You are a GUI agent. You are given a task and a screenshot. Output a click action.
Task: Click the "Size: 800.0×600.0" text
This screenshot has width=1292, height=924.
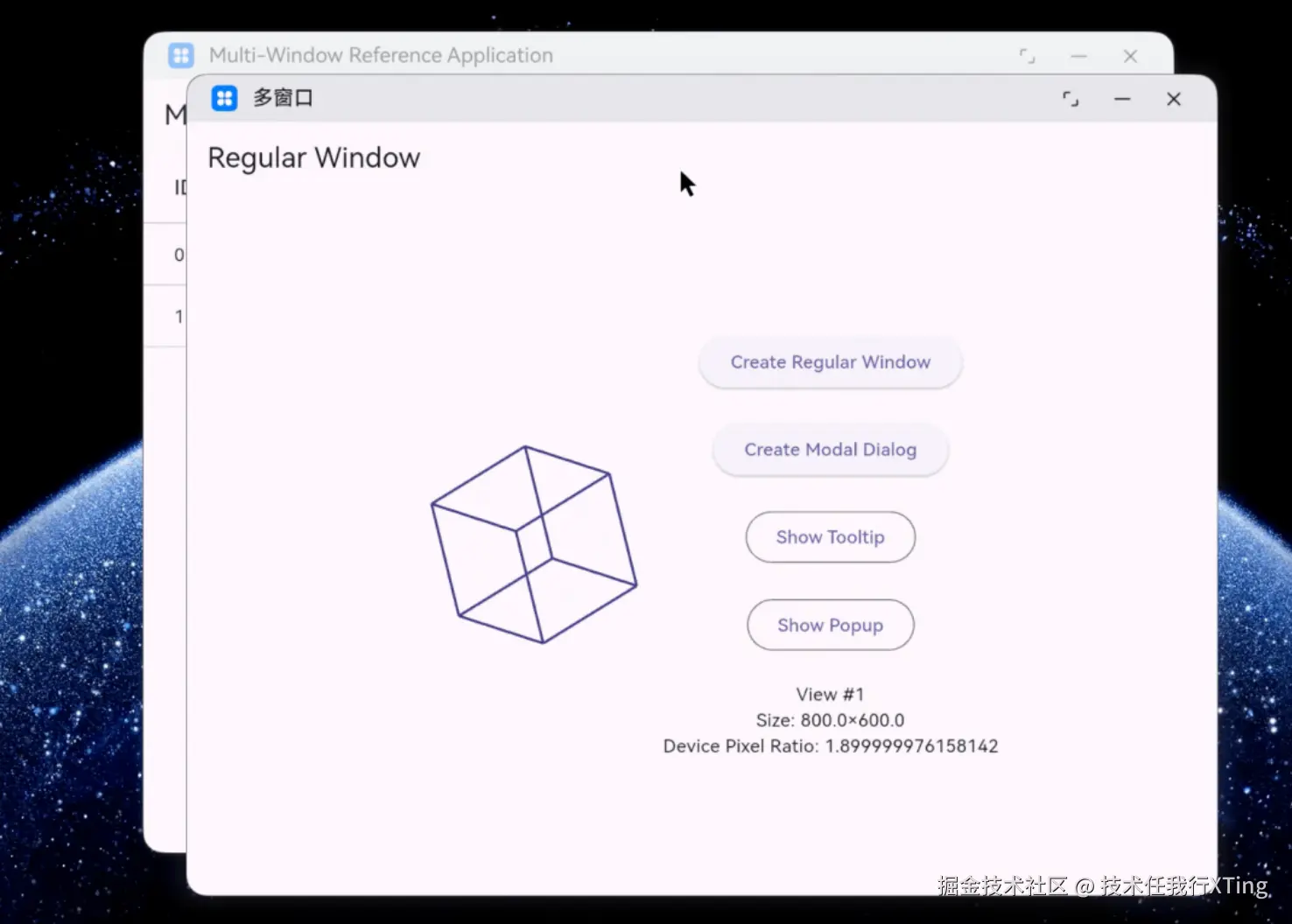(x=831, y=720)
